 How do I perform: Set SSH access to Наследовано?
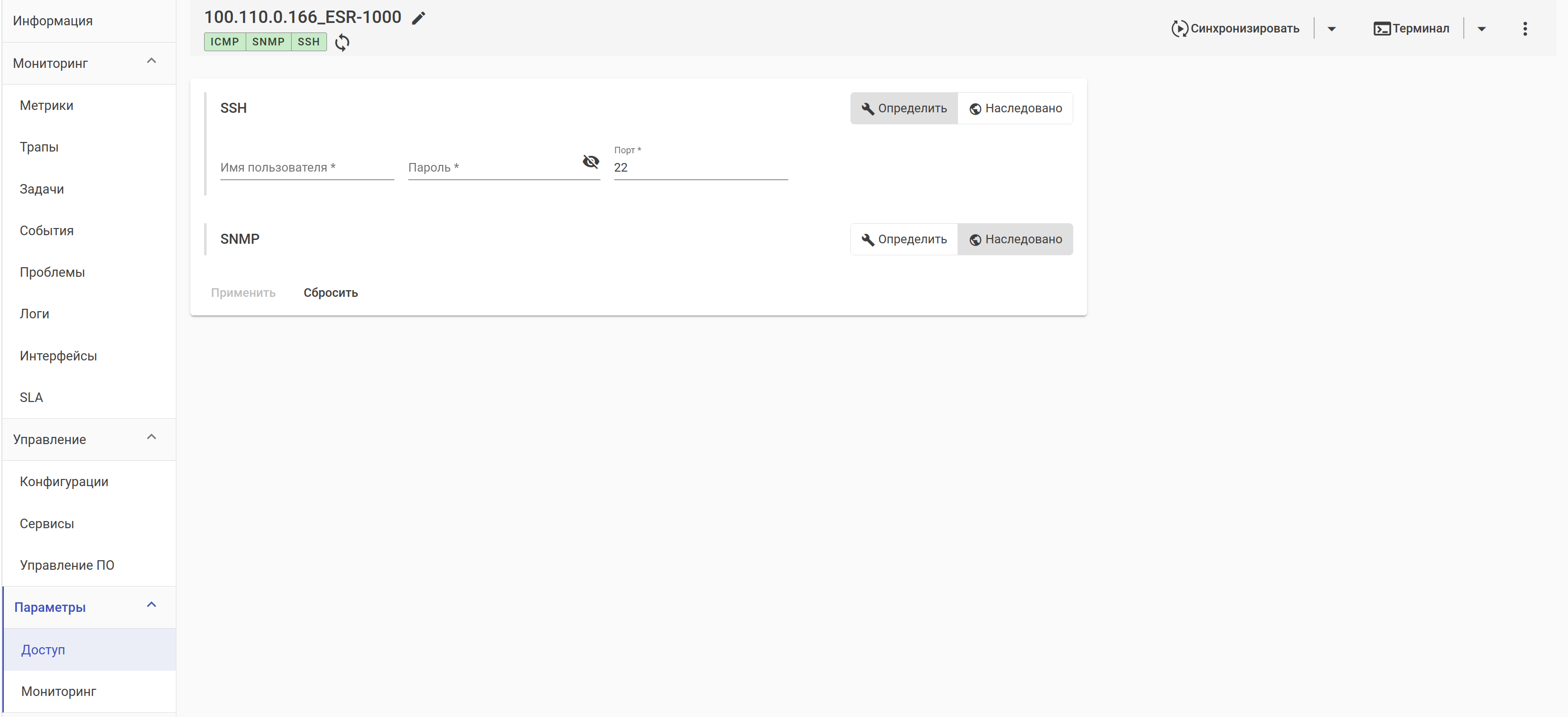[x=1015, y=109]
